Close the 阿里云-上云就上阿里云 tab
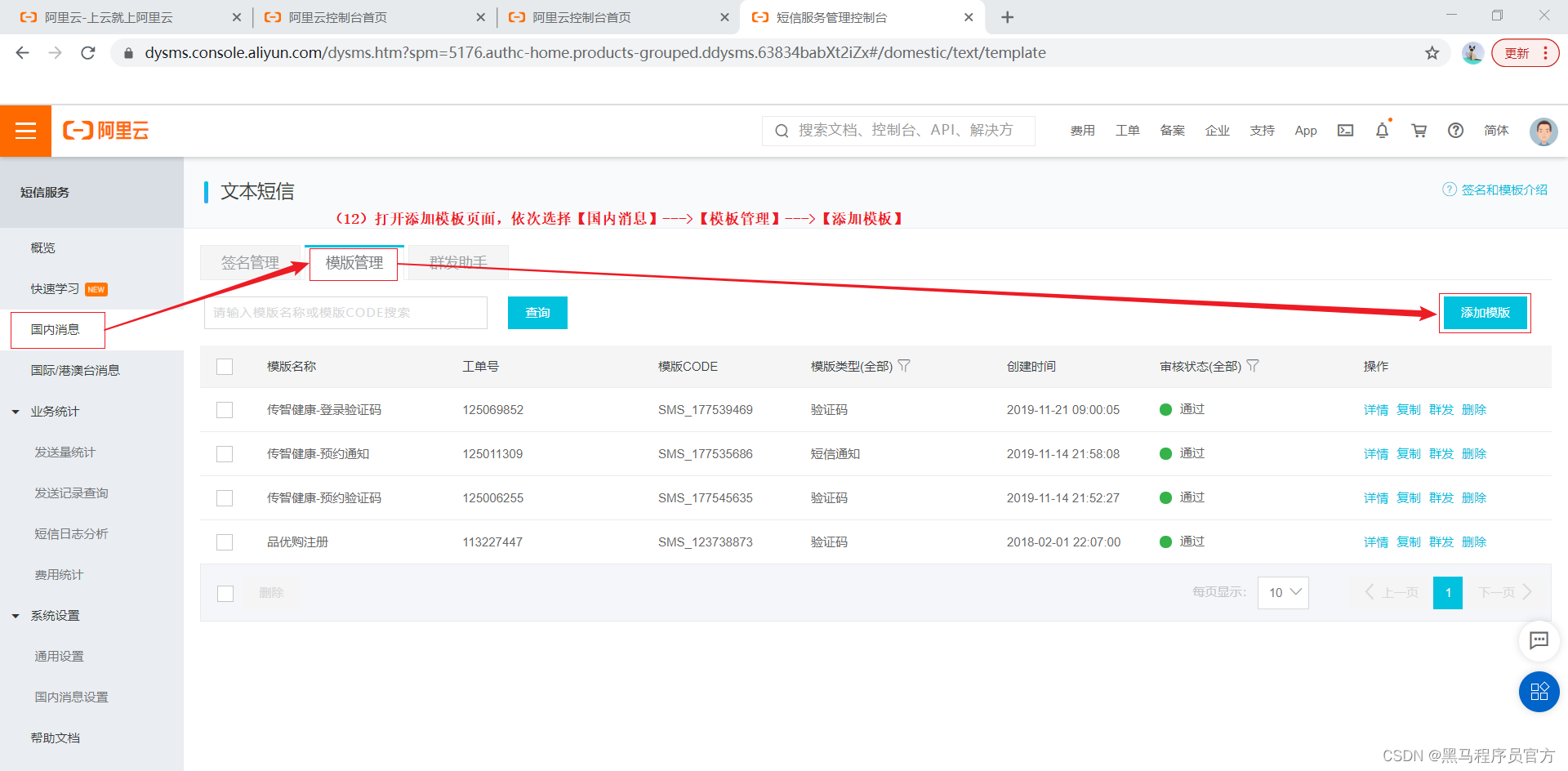The image size is (1568, 771). (x=237, y=17)
